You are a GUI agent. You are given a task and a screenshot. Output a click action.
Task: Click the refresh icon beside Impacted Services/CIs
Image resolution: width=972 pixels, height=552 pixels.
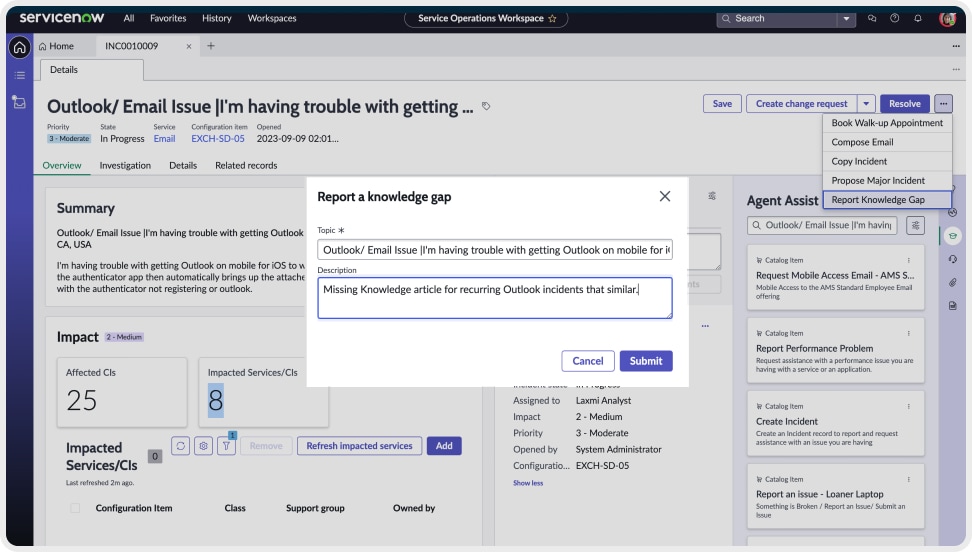[x=181, y=446]
